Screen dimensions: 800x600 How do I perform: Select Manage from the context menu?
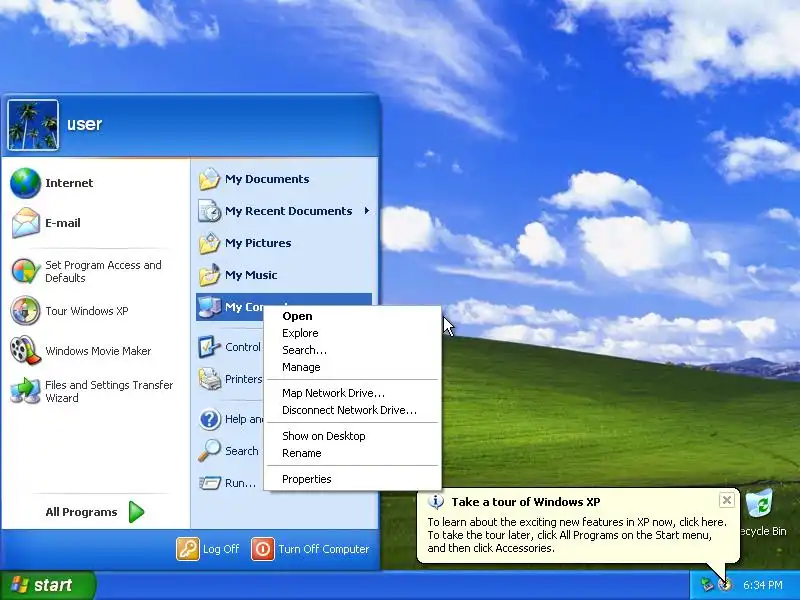pyautogui.click(x=353, y=367)
